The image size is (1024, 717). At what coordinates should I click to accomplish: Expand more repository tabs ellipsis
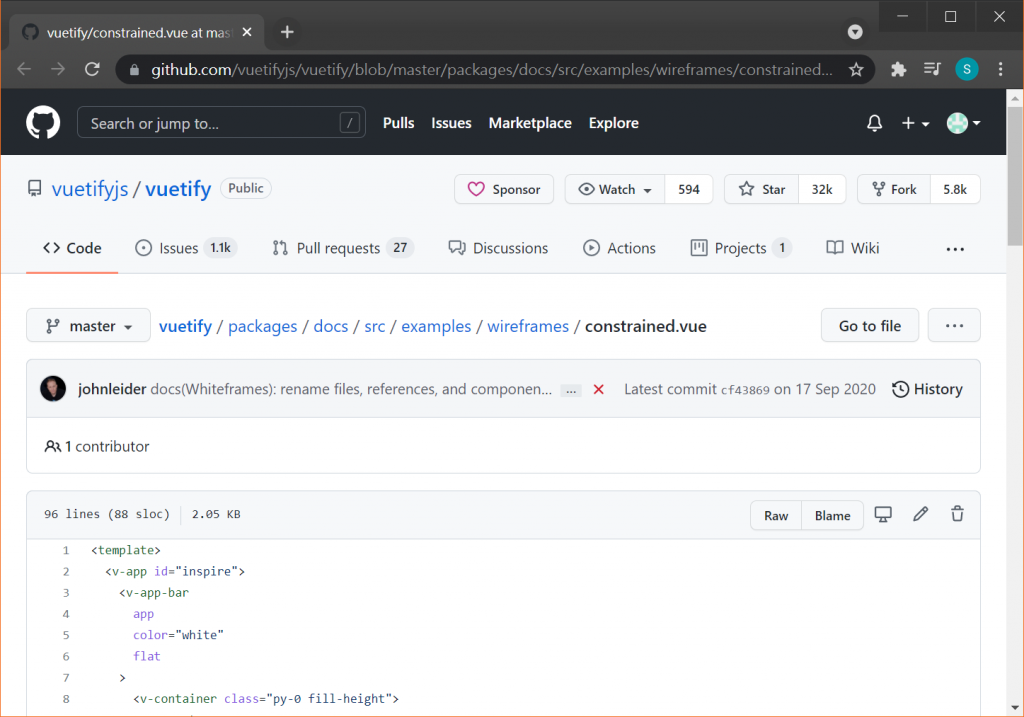(x=955, y=249)
